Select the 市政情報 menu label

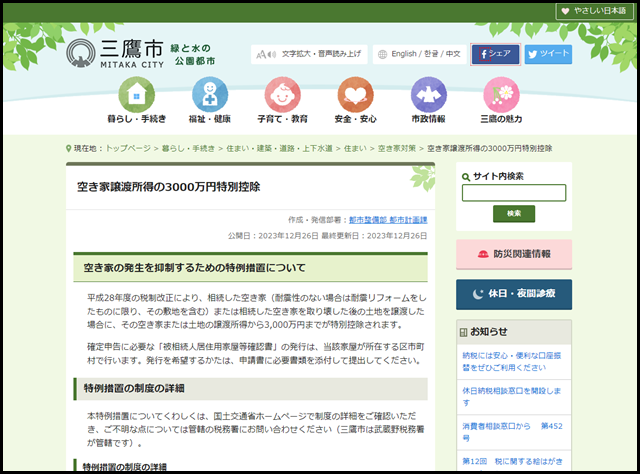coord(429,119)
